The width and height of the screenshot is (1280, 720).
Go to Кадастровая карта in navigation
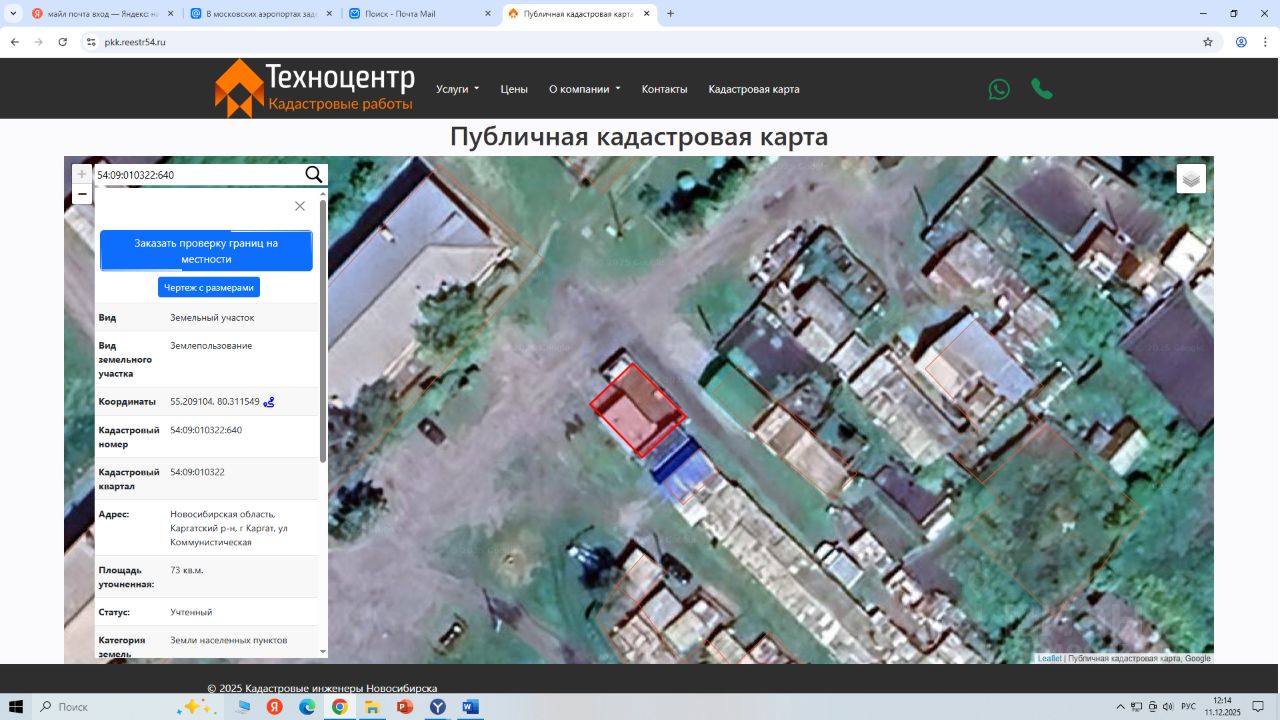754,89
